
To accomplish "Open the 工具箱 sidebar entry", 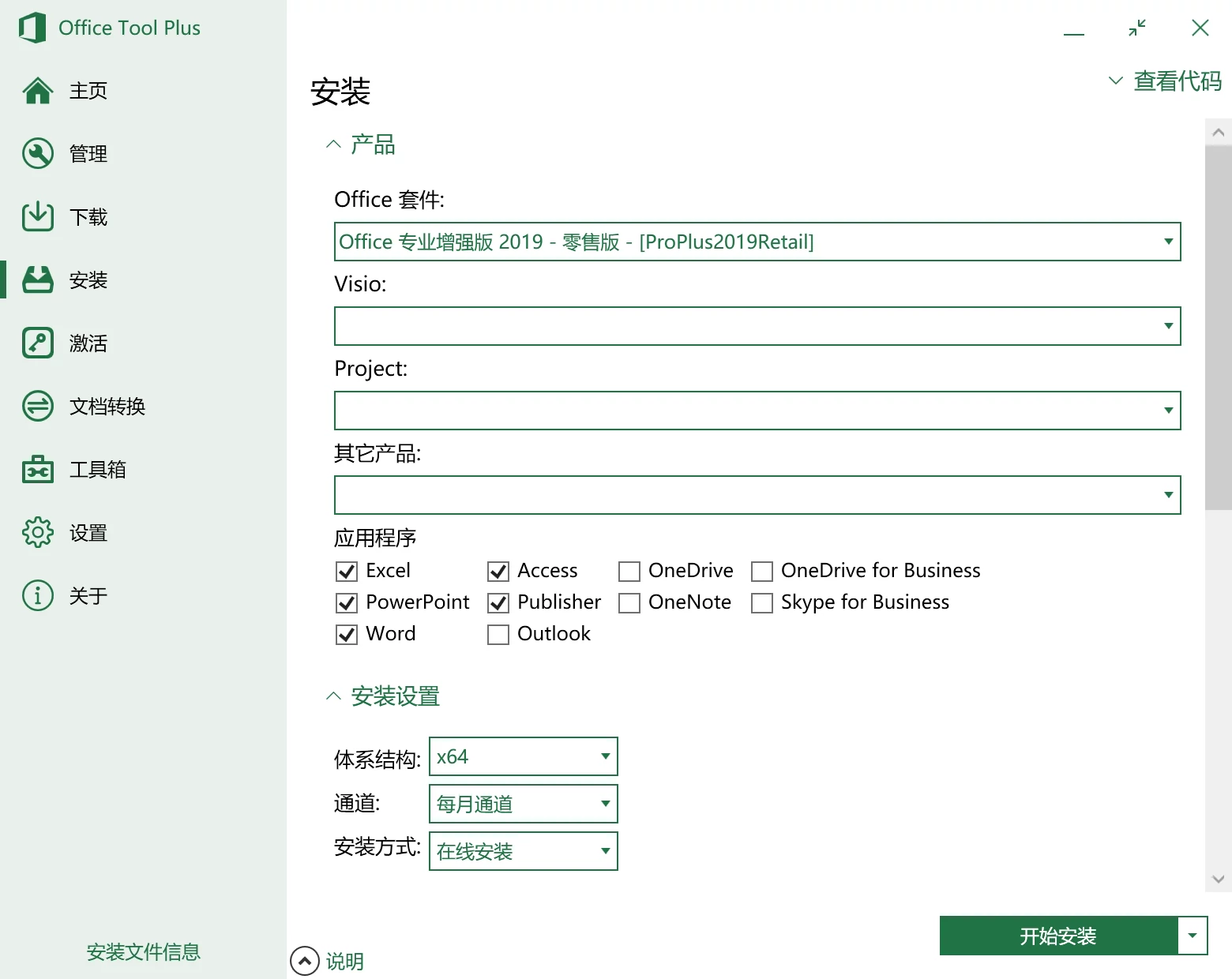I will [98, 470].
